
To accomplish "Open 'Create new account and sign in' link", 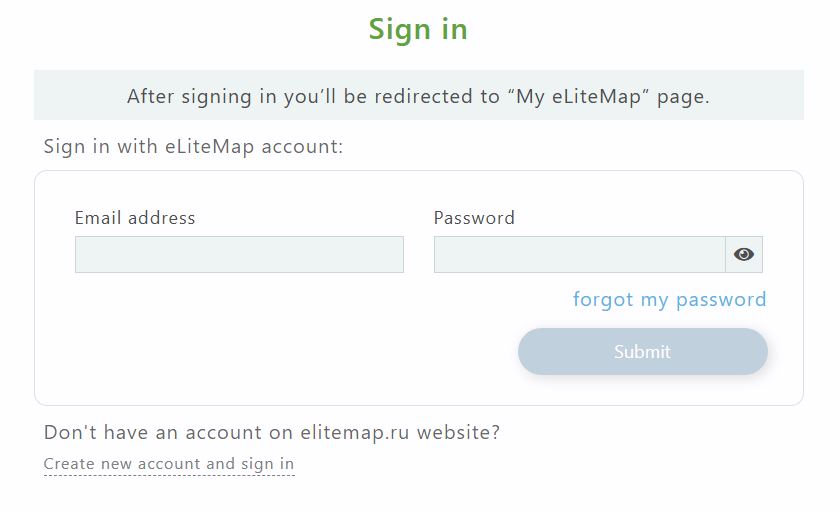I will pyautogui.click(x=169, y=464).
